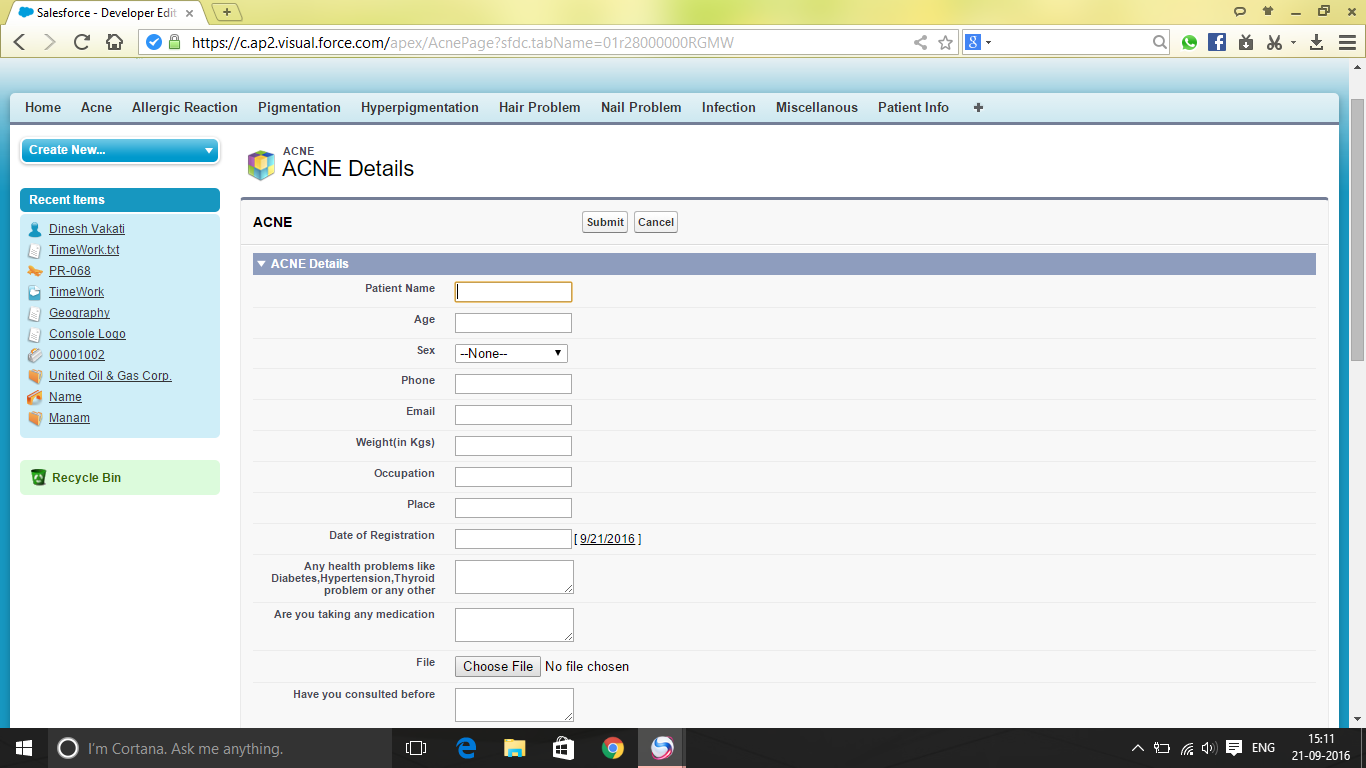Open the Console Logo recent item

87,334
